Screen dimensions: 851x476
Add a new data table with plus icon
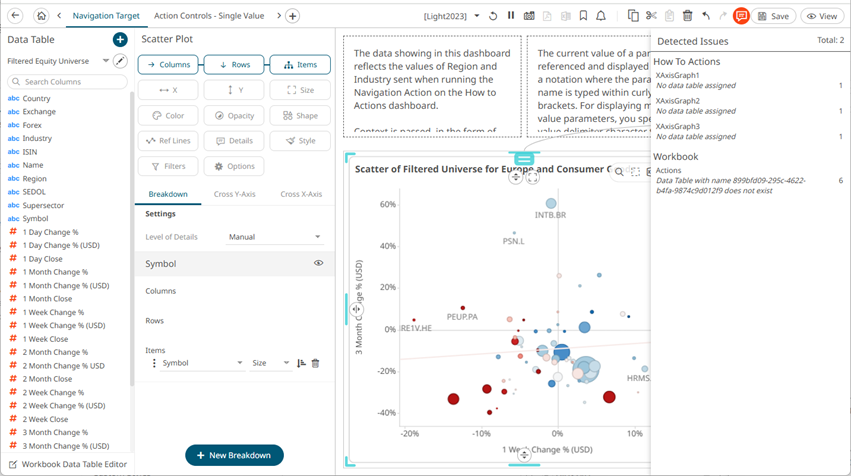coord(120,39)
